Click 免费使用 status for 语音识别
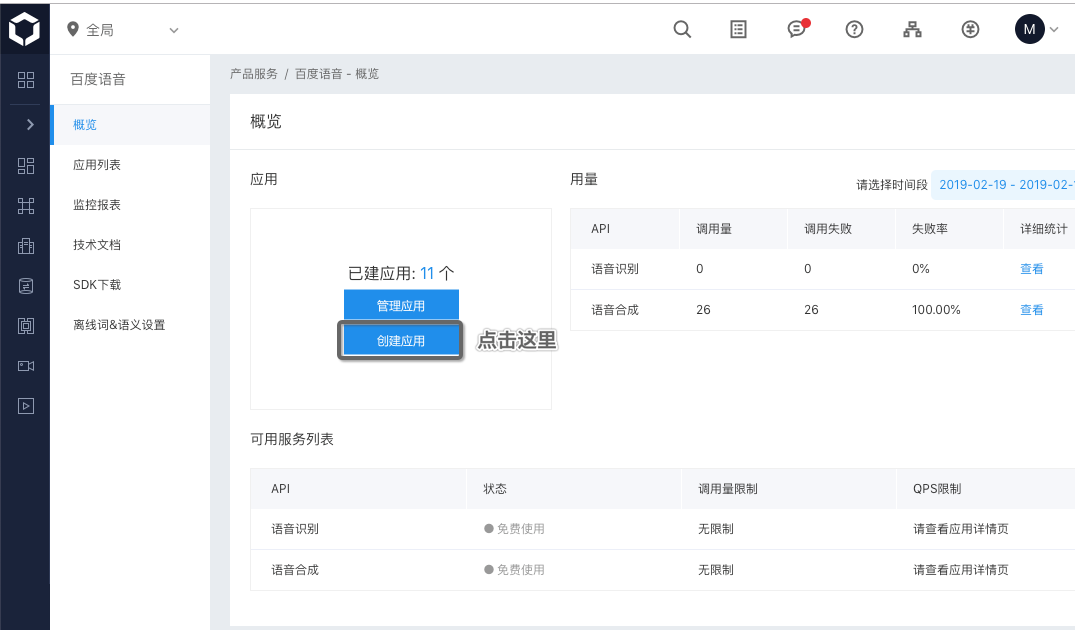This screenshot has height=630, width=1075. (514, 529)
